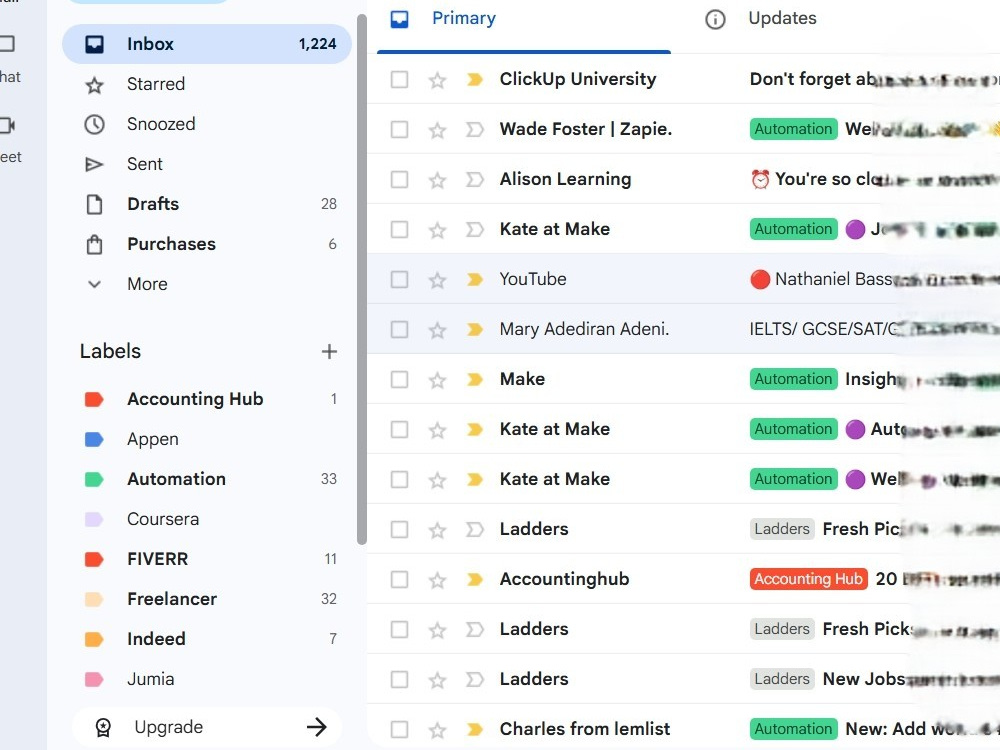The height and width of the screenshot is (750, 1000).
Task: Toggle importance marker on Make email
Action: point(474,379)
